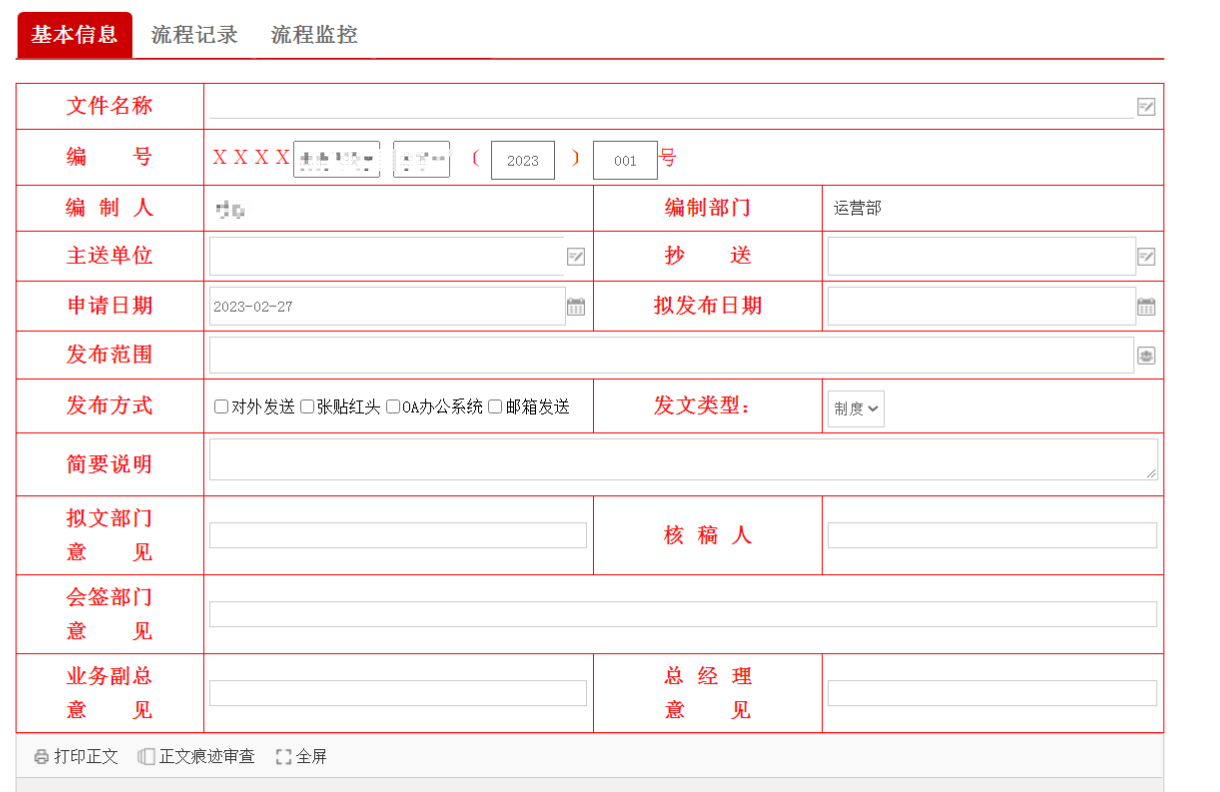The height and width of the screenshot is (792, 1220).
Task: Expand the first dropdown after XXXX in 编号
Action: (337, 159)
